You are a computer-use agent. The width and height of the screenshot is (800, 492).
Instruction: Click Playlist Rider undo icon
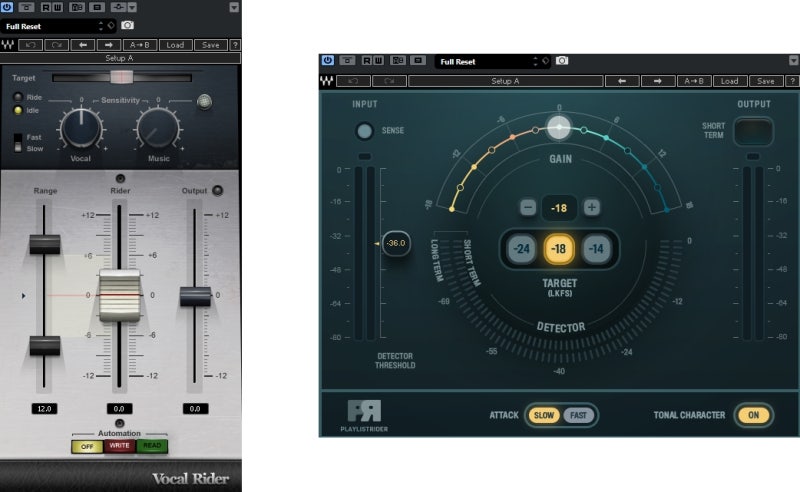pyautogui.click(x=353, y=81)
